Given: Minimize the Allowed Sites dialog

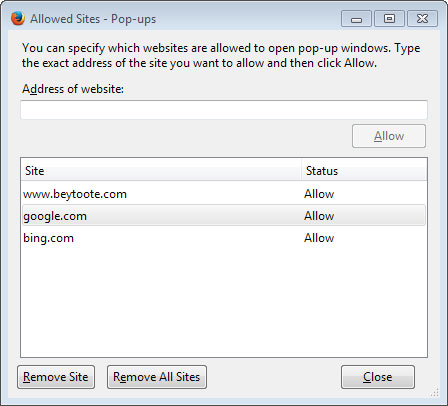Looking at the screenshot, I should coord(356,19).
